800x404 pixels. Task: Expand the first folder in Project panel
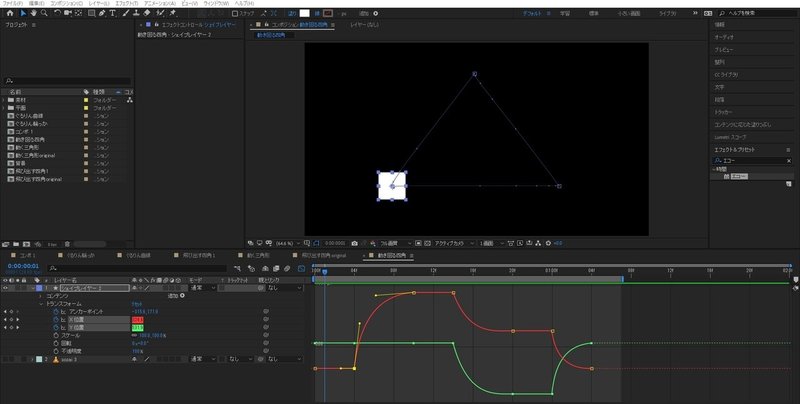point(4,100)
